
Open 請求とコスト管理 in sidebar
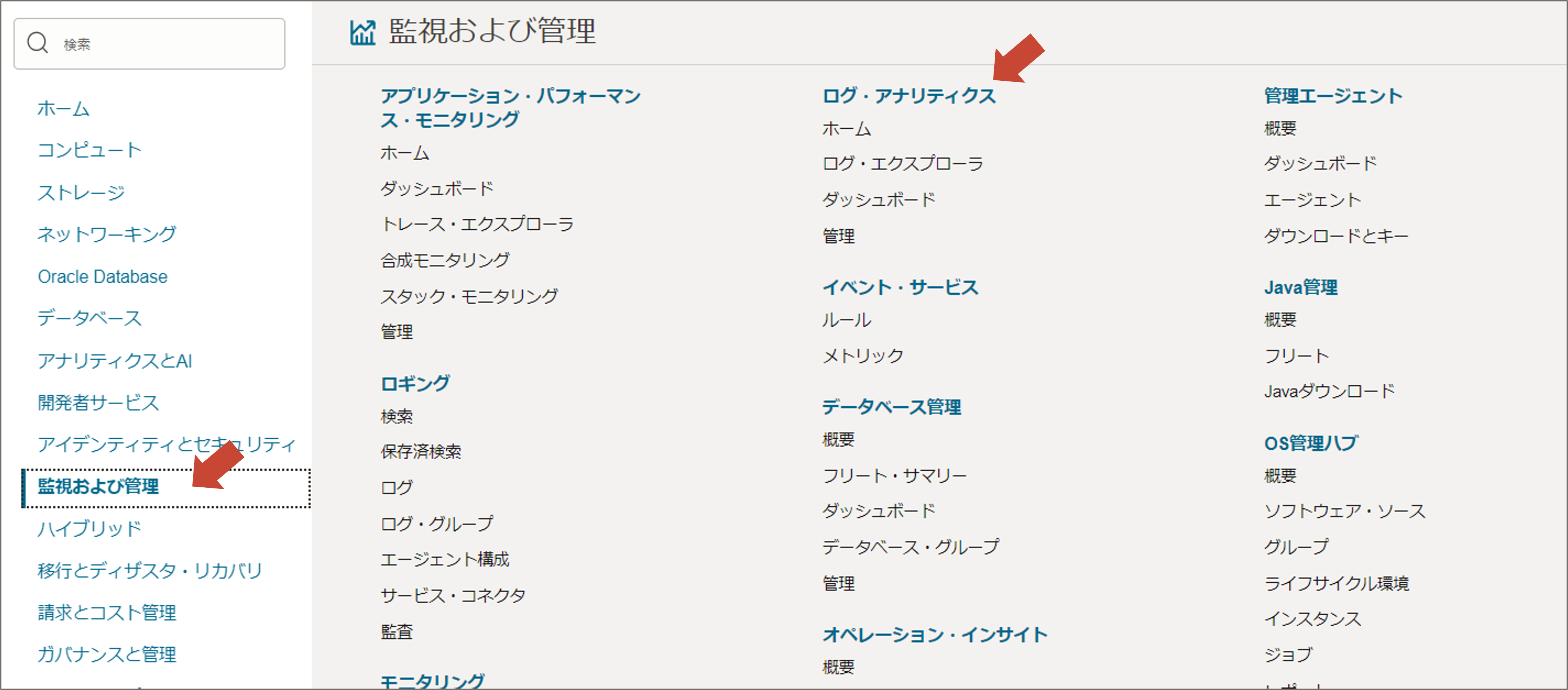pyautogui.click(x=106, y=612)
